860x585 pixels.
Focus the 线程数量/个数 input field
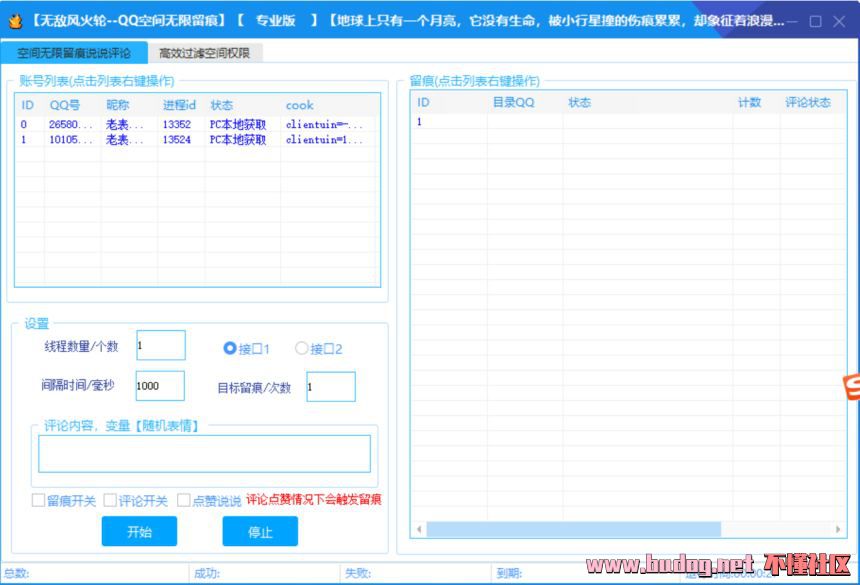[x=161, y=345]
